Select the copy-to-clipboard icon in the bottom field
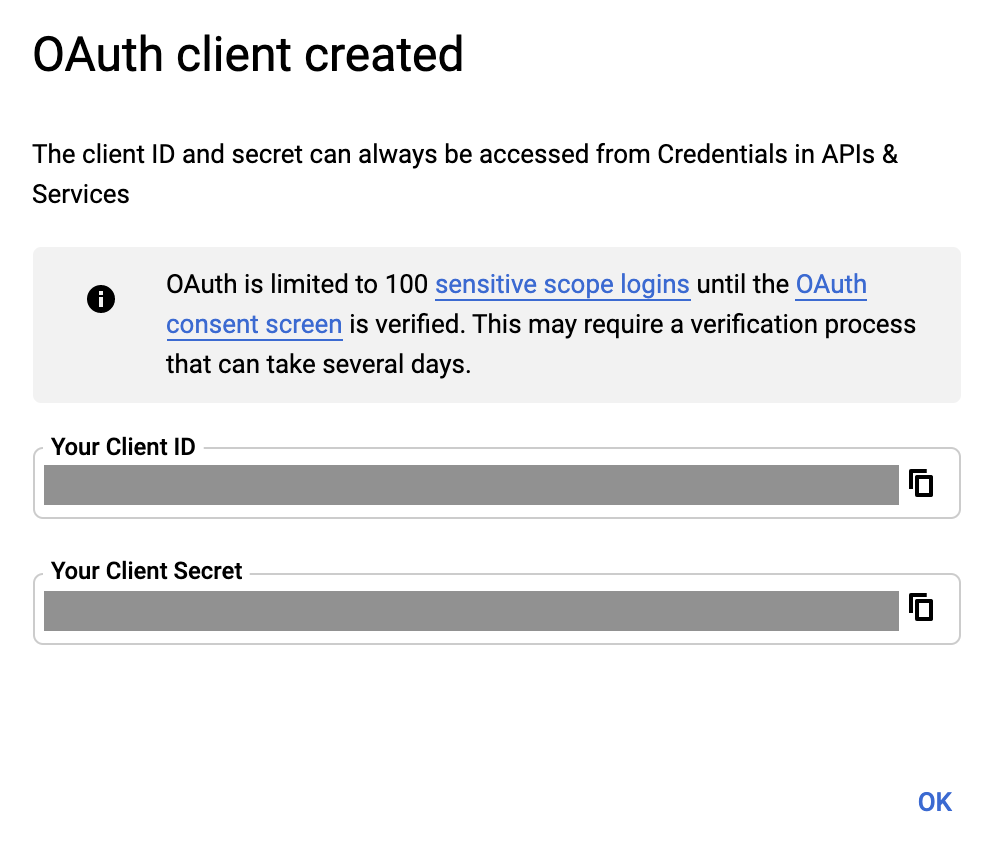998x858 pixels. [922, 608]
